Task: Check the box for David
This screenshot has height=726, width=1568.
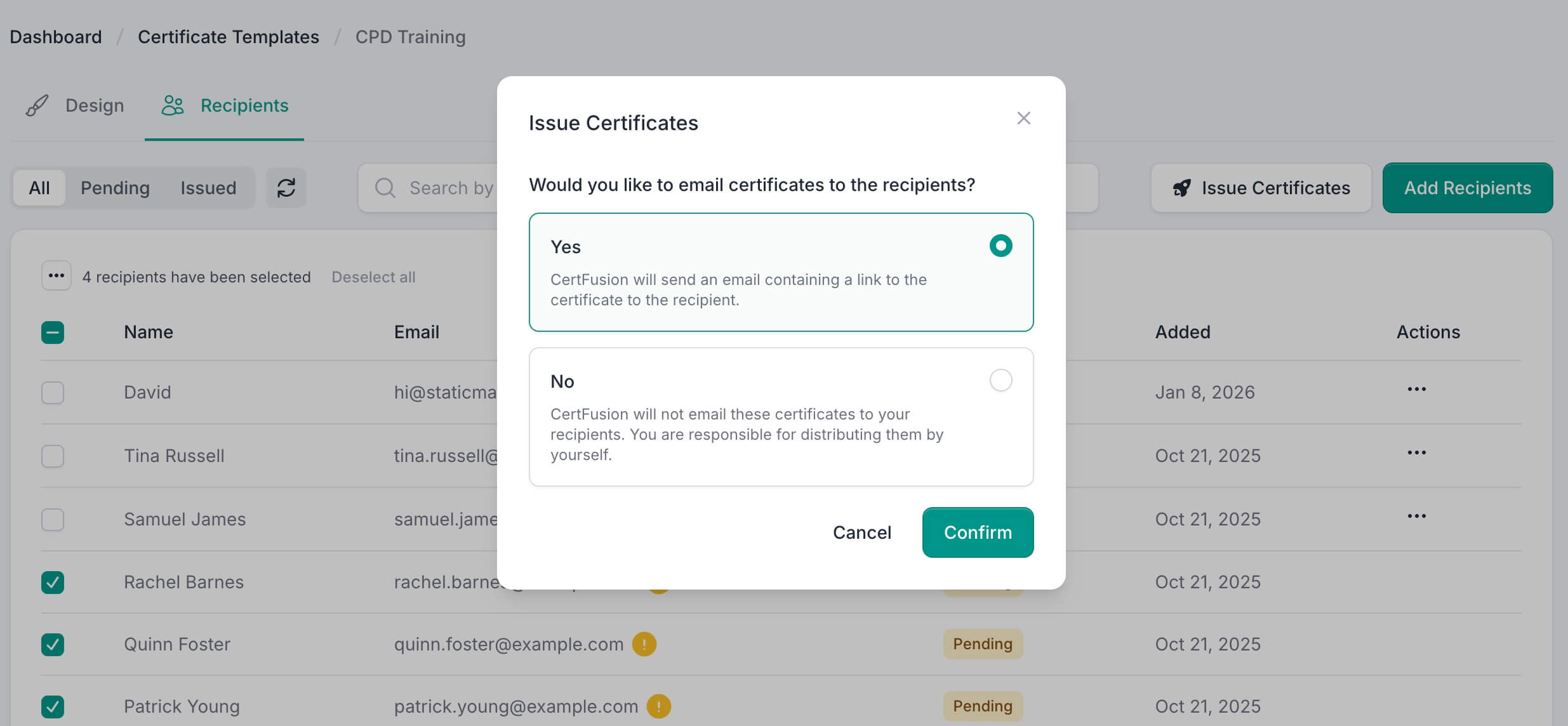Action: [53, 393]
